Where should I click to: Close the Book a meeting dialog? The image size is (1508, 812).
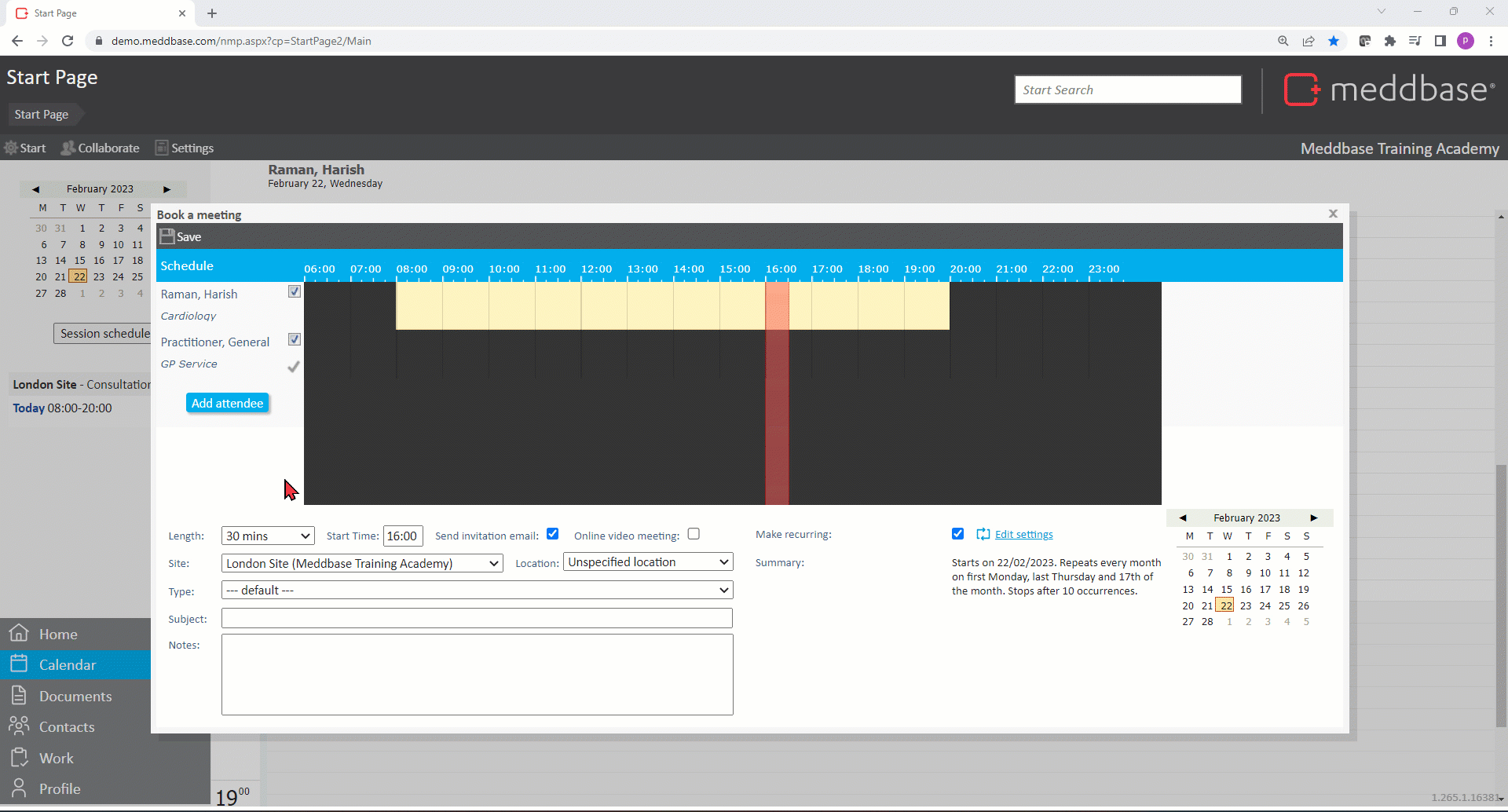1333,214
